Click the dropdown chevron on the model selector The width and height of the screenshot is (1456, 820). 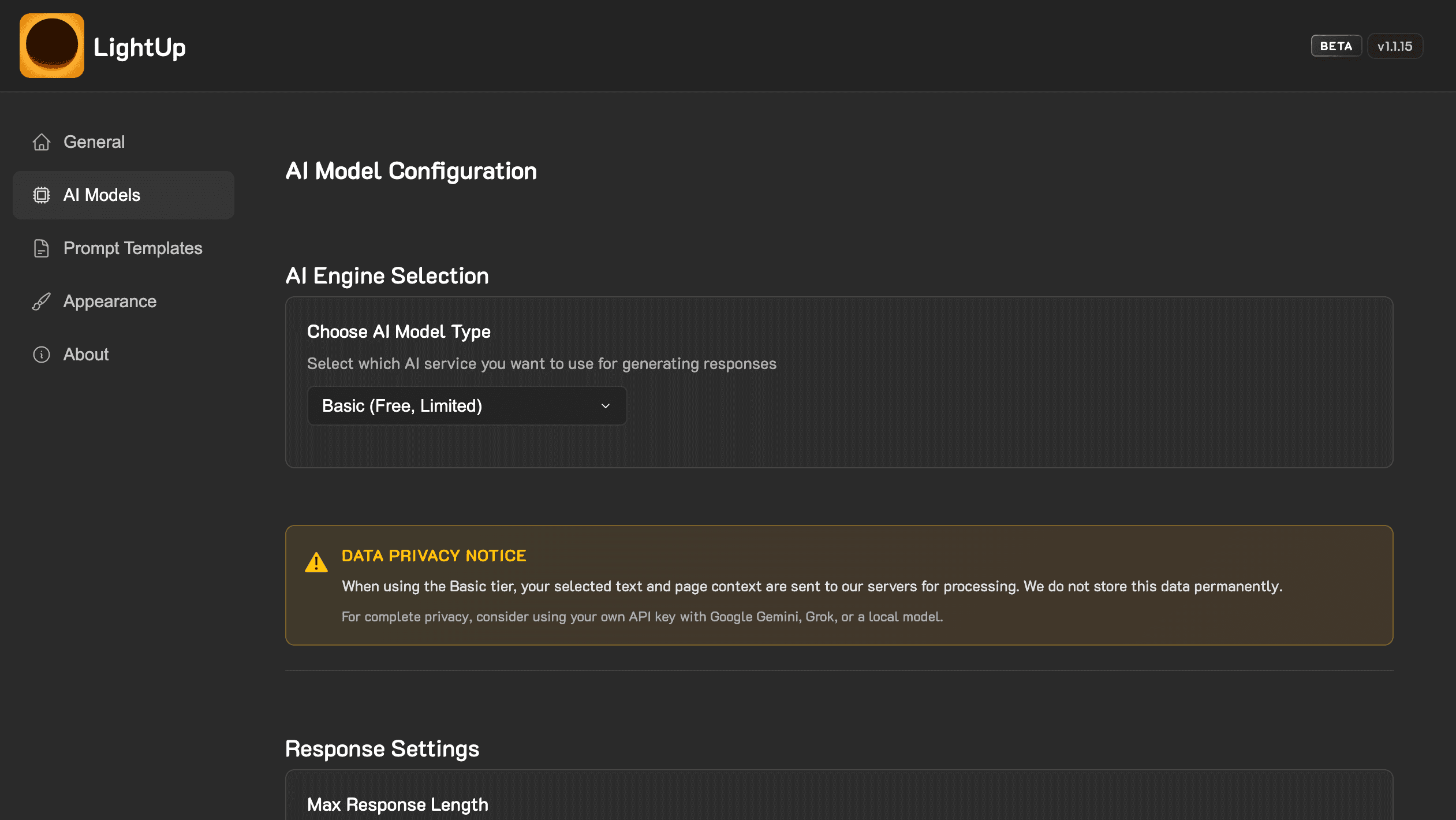pyautogui.click(x=606, y=406)
